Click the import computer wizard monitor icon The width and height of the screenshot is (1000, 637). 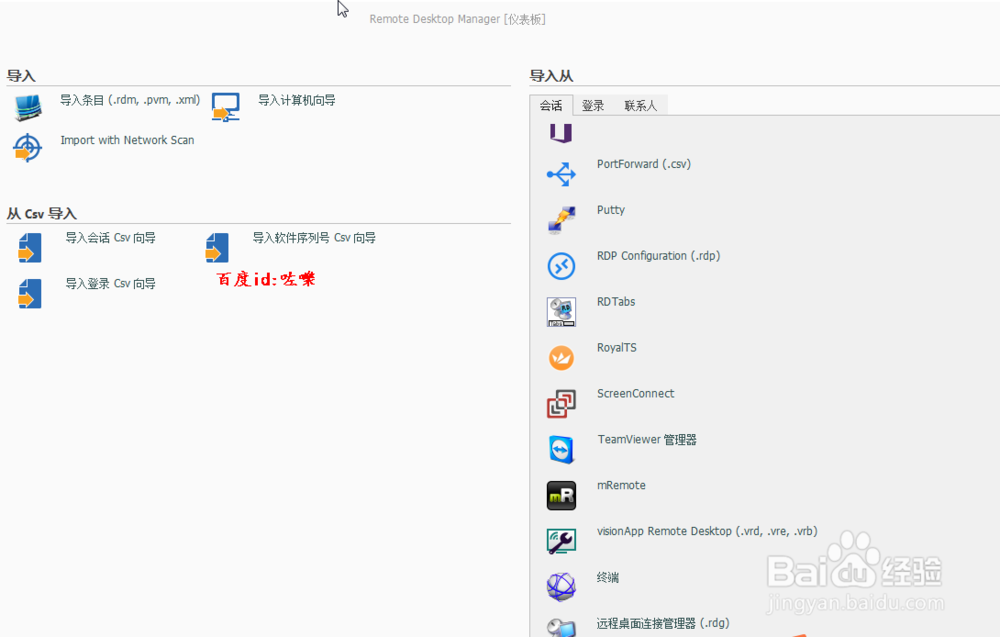click(226, 107)
